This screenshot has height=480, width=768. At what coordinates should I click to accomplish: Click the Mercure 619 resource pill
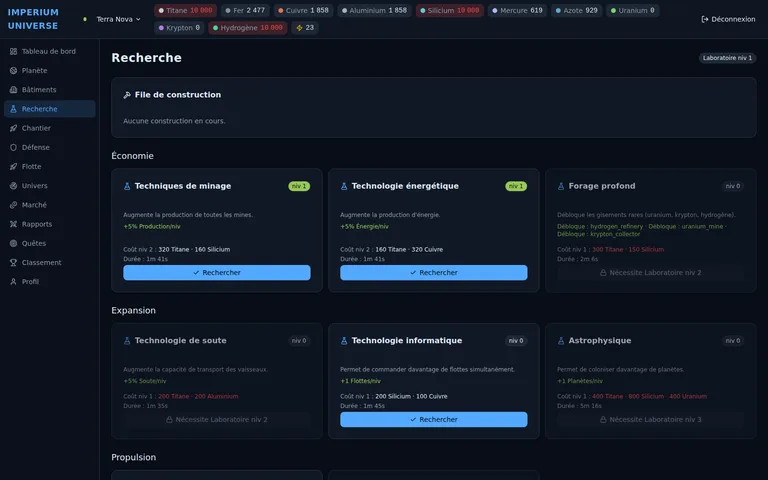click(517, 10)
